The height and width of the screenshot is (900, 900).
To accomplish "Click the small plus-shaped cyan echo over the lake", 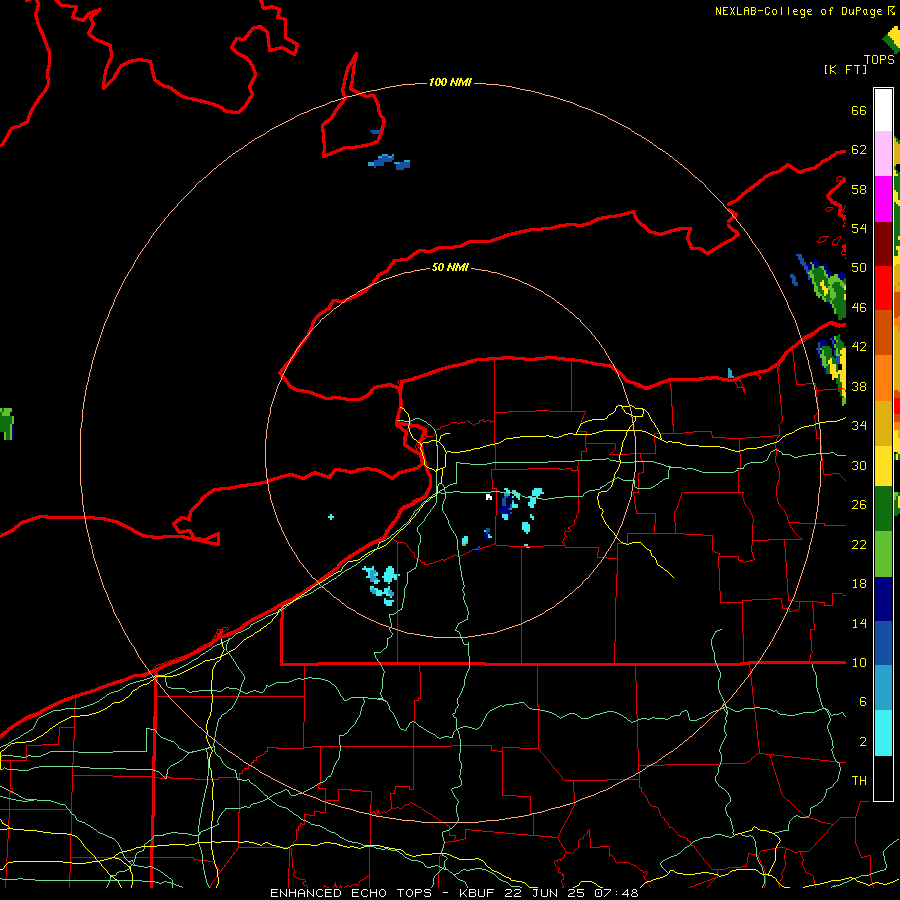I will 331,517.
